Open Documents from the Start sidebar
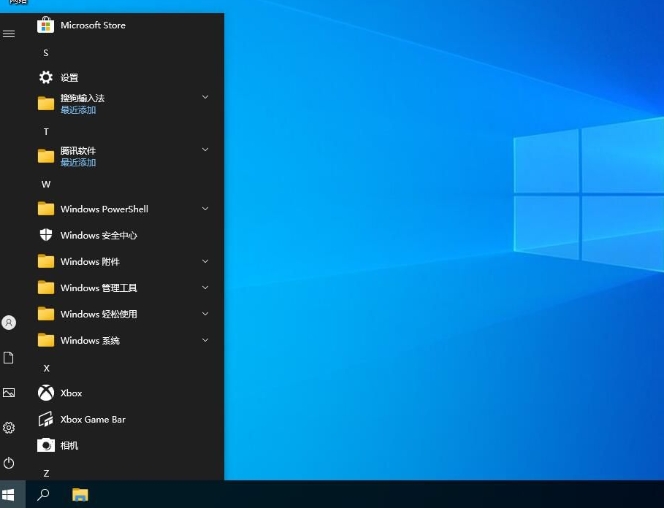 tap(9, 358)
